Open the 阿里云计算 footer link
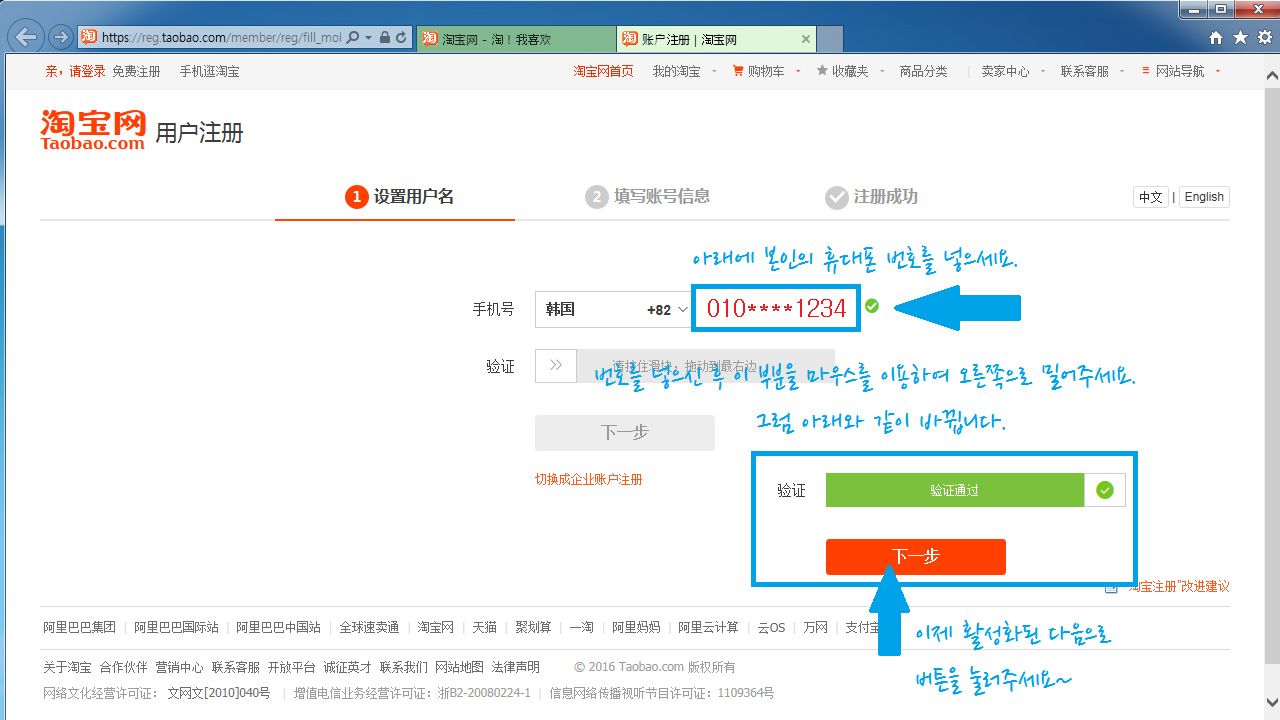Viewport: 1280px width, 720px height. [708, 627]
